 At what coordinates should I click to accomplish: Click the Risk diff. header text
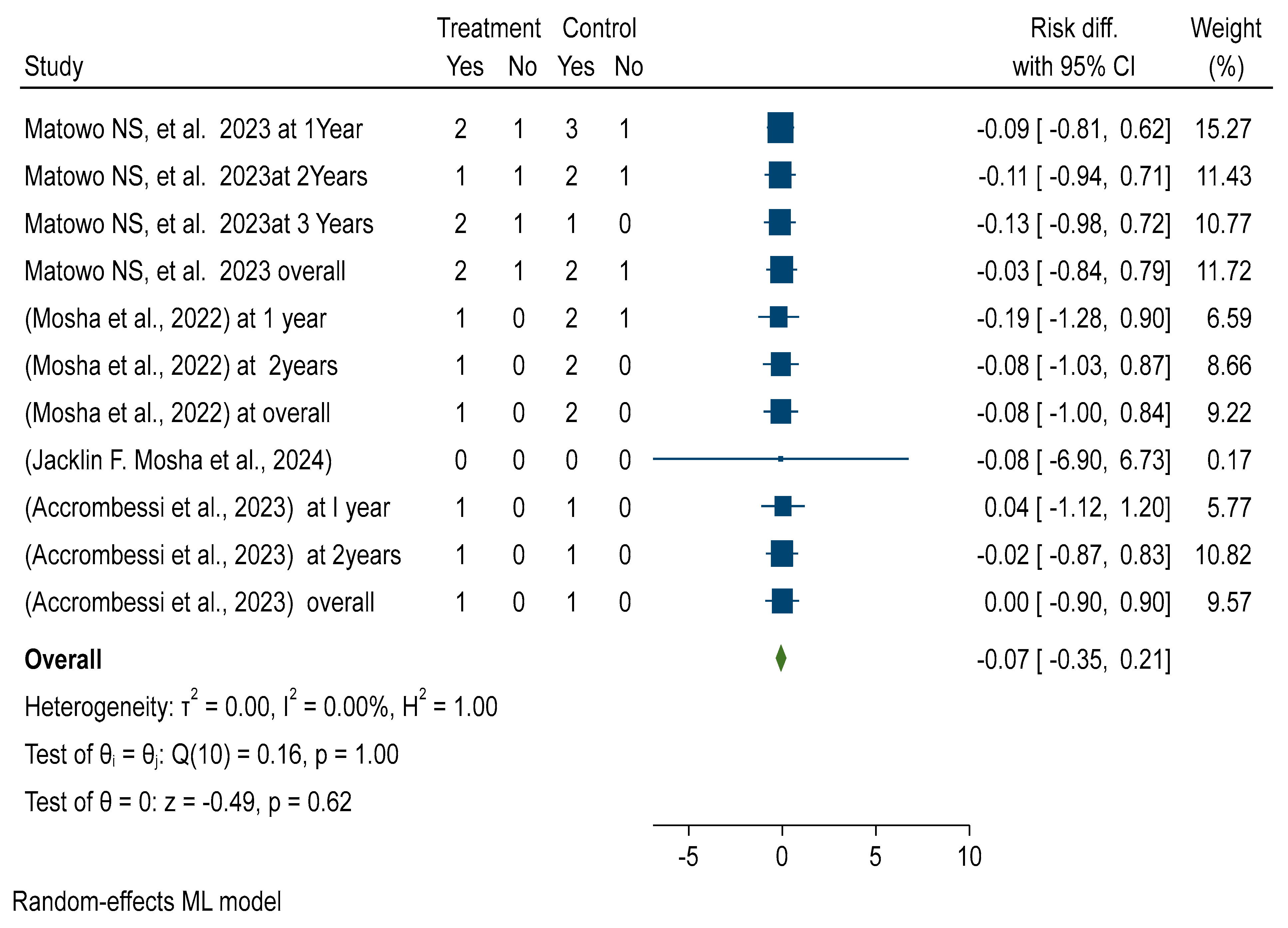pyautogui.click(x=1074, y=28)
